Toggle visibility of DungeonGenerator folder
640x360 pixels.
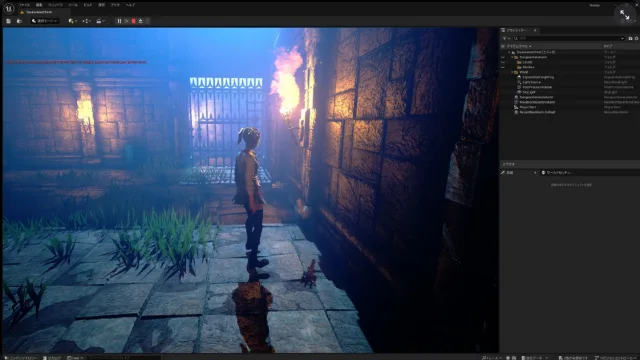click(503, 57)
